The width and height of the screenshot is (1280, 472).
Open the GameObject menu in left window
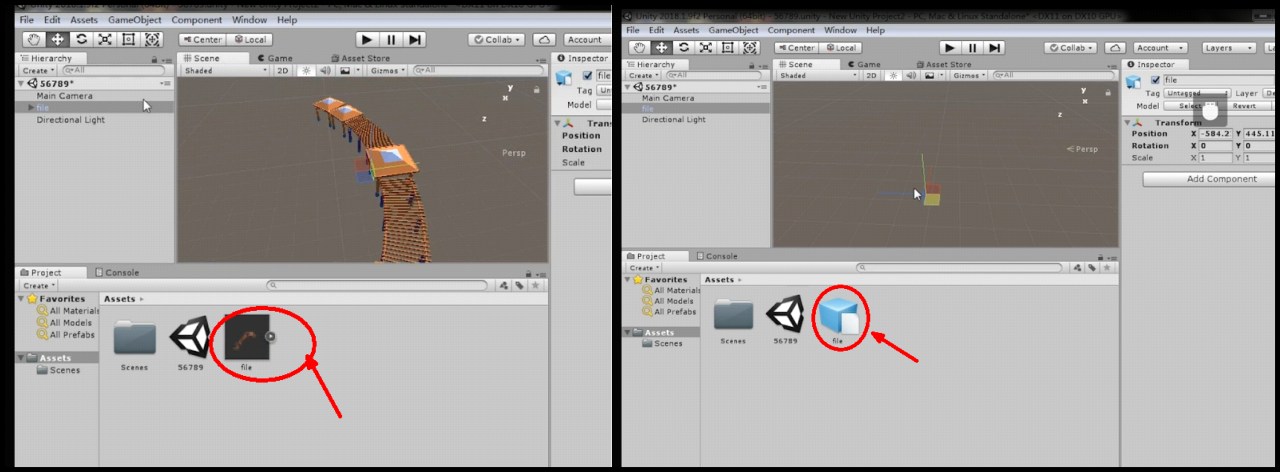click(x=134, y=20)
